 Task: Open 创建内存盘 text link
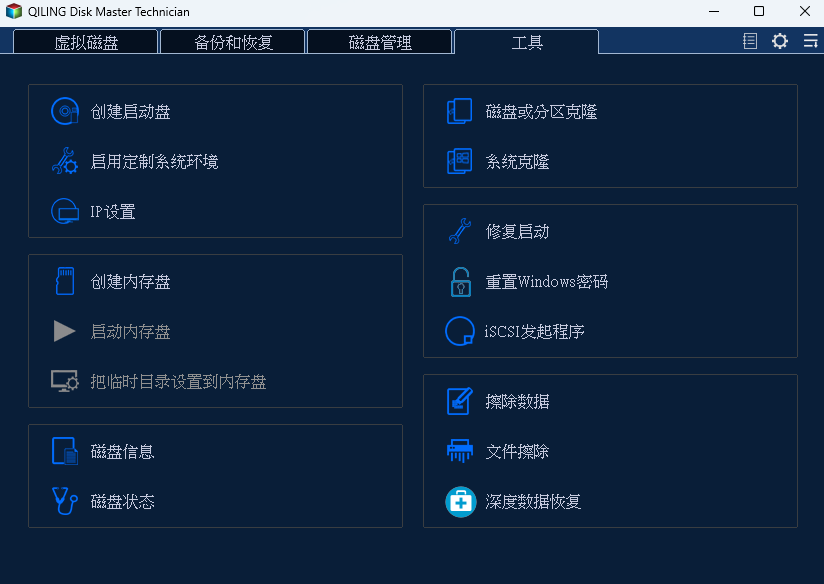tap(130, 281)
